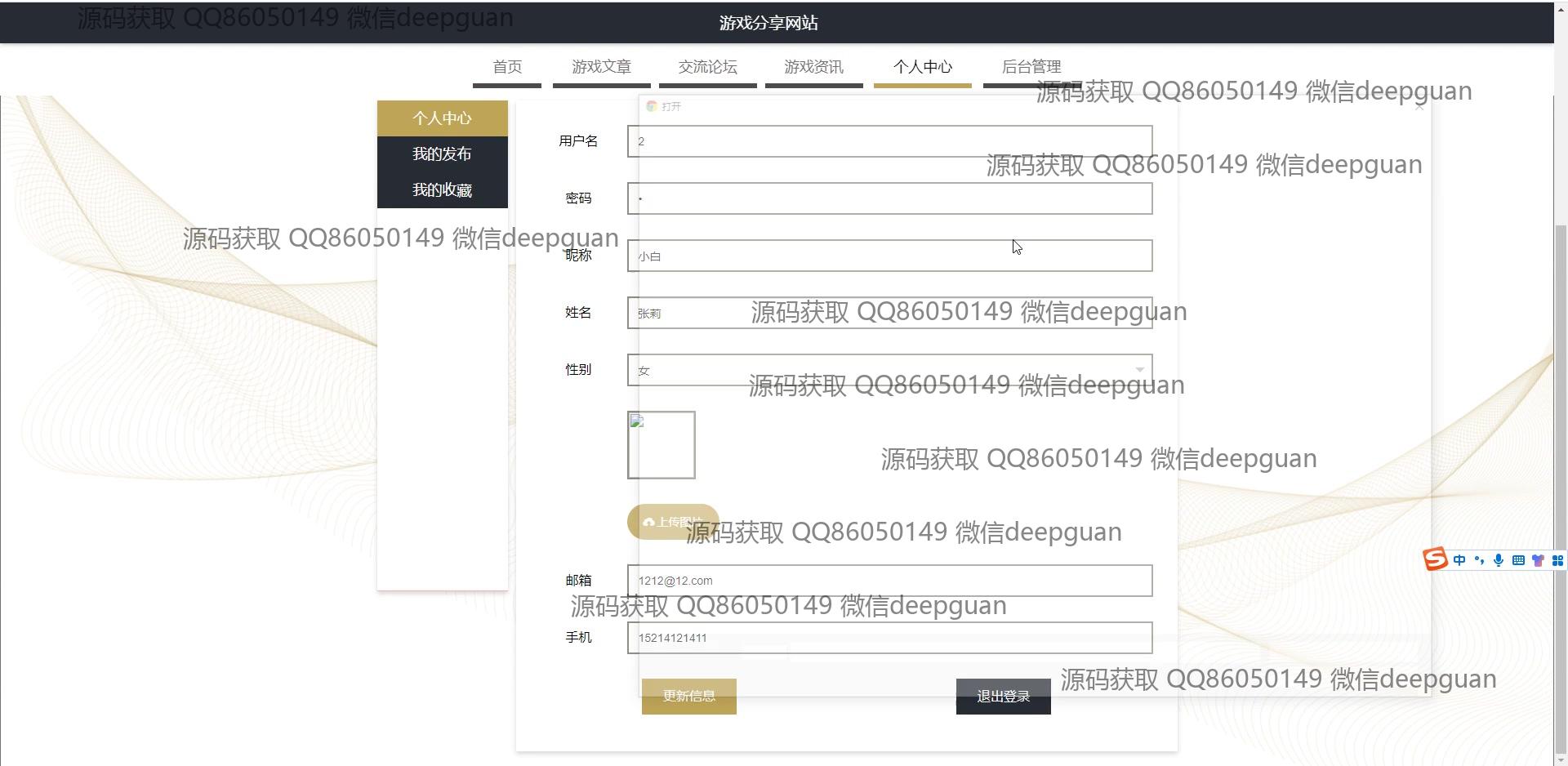This screenshot has height=766, width=1568.
Task: Click the 上传图片 upload button
Action: 672,522
